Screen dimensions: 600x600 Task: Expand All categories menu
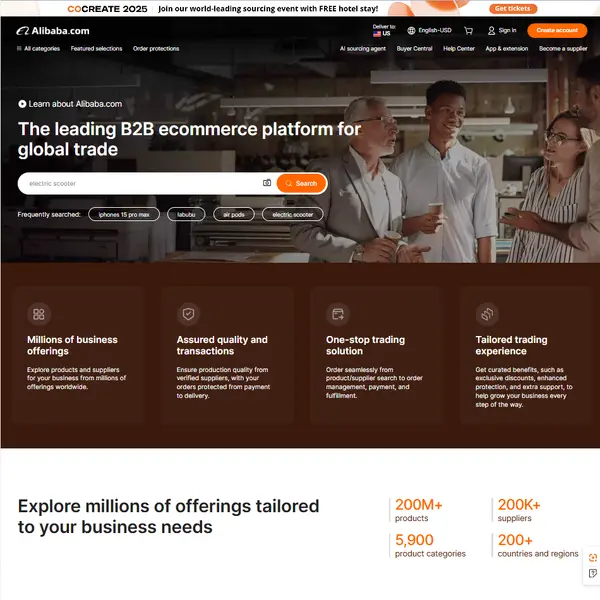38,49
